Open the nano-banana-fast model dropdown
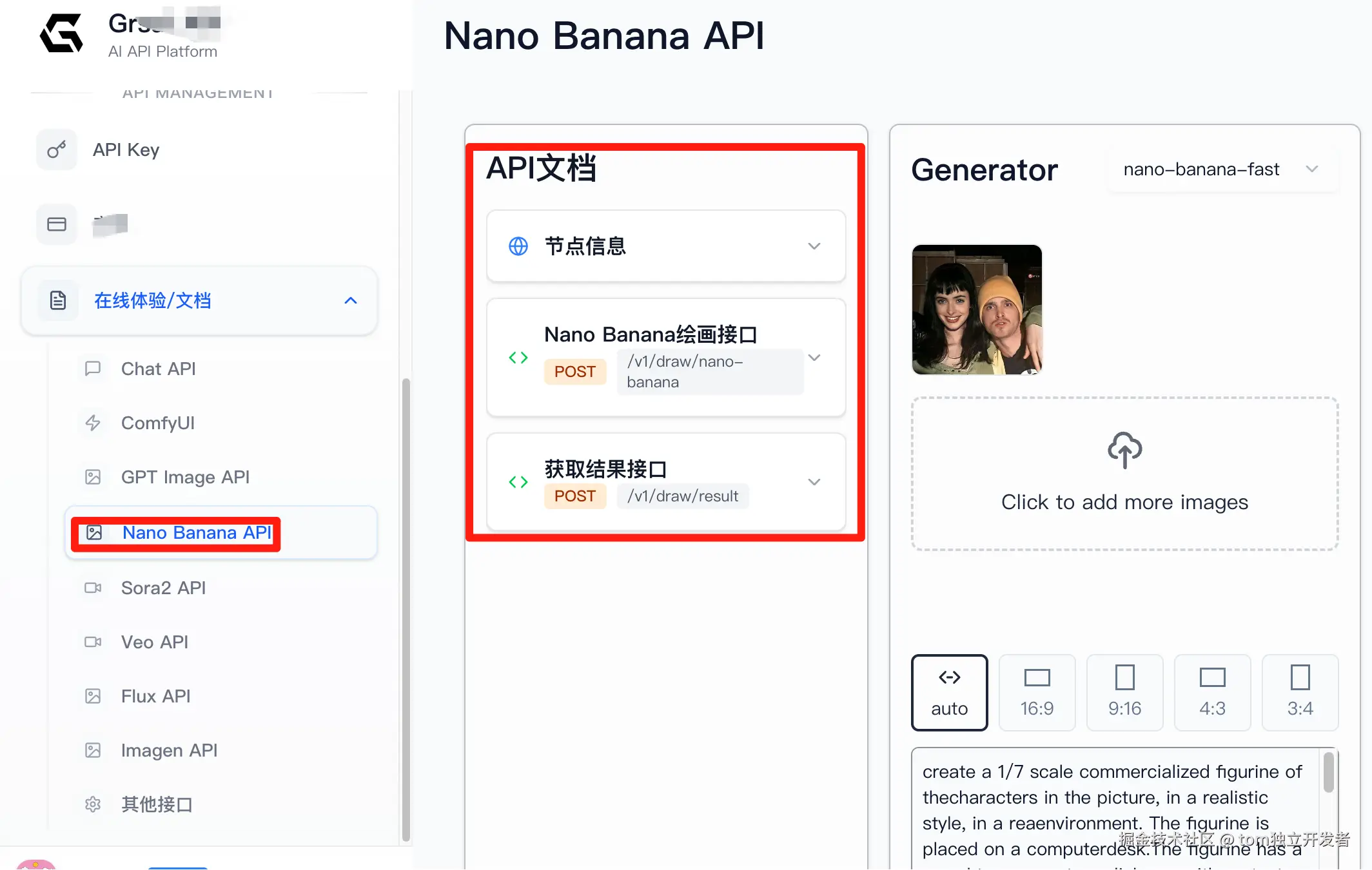The image size is (1372, 870). 1222,169
